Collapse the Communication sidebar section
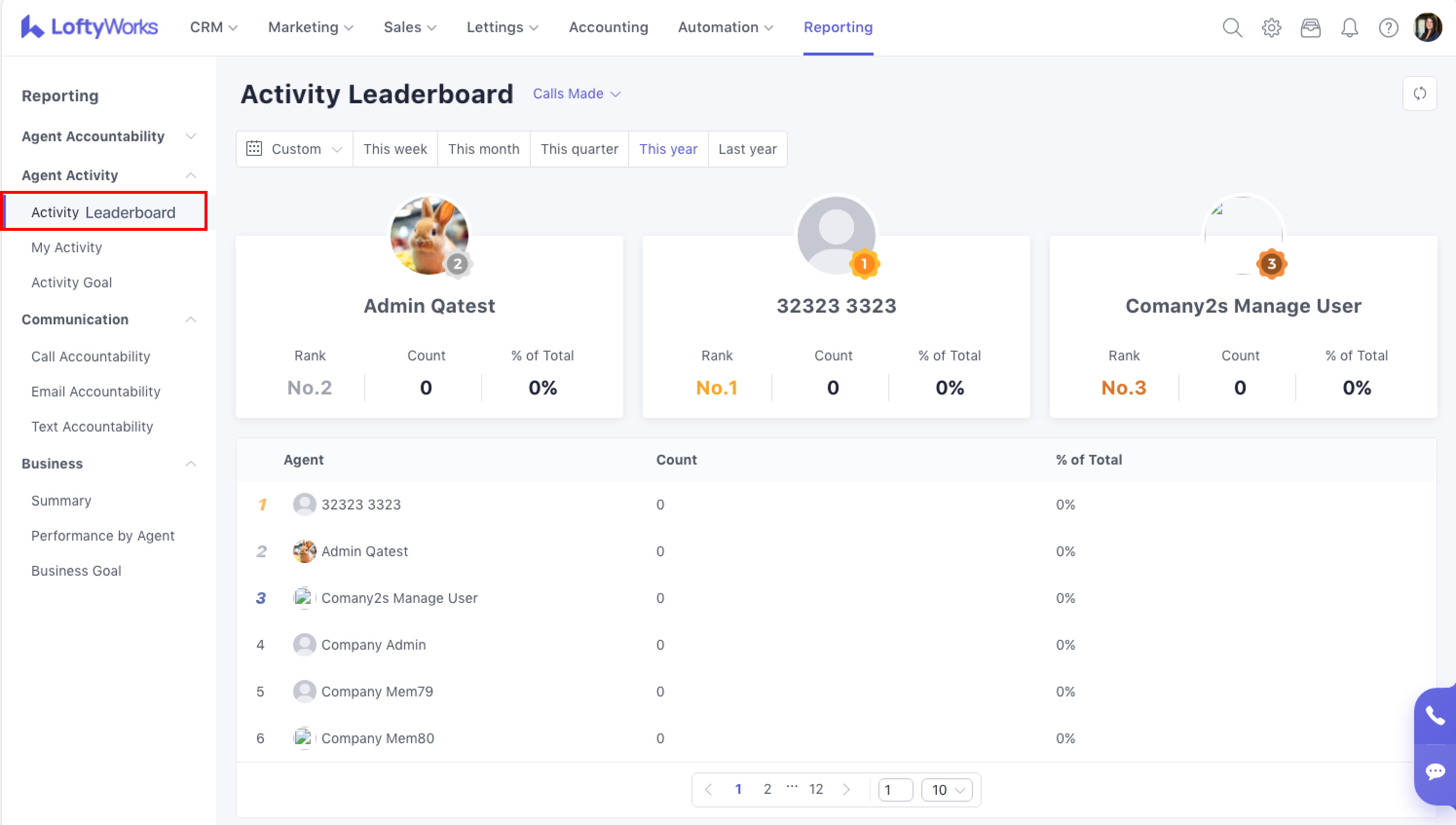 [x=190, y=319]
